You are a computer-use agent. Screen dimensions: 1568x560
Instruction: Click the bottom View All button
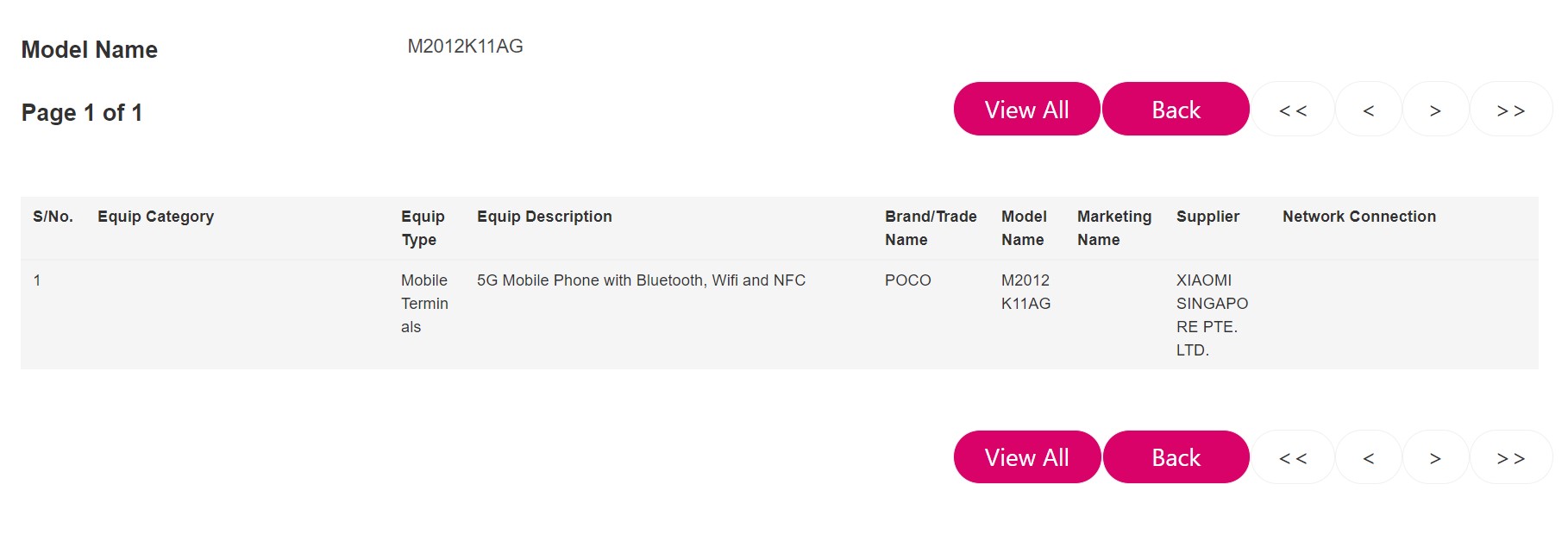(x=1026, y=457)
